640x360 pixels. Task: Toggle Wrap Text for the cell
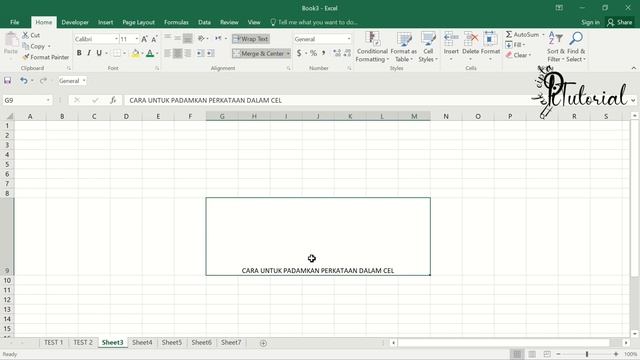(x=251, y=39)
